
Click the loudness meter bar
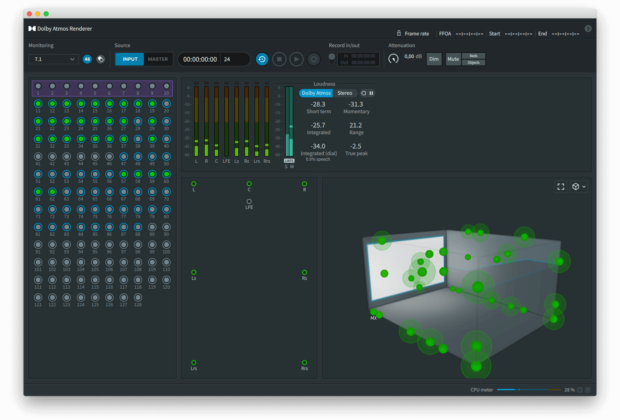coord(289,121)
